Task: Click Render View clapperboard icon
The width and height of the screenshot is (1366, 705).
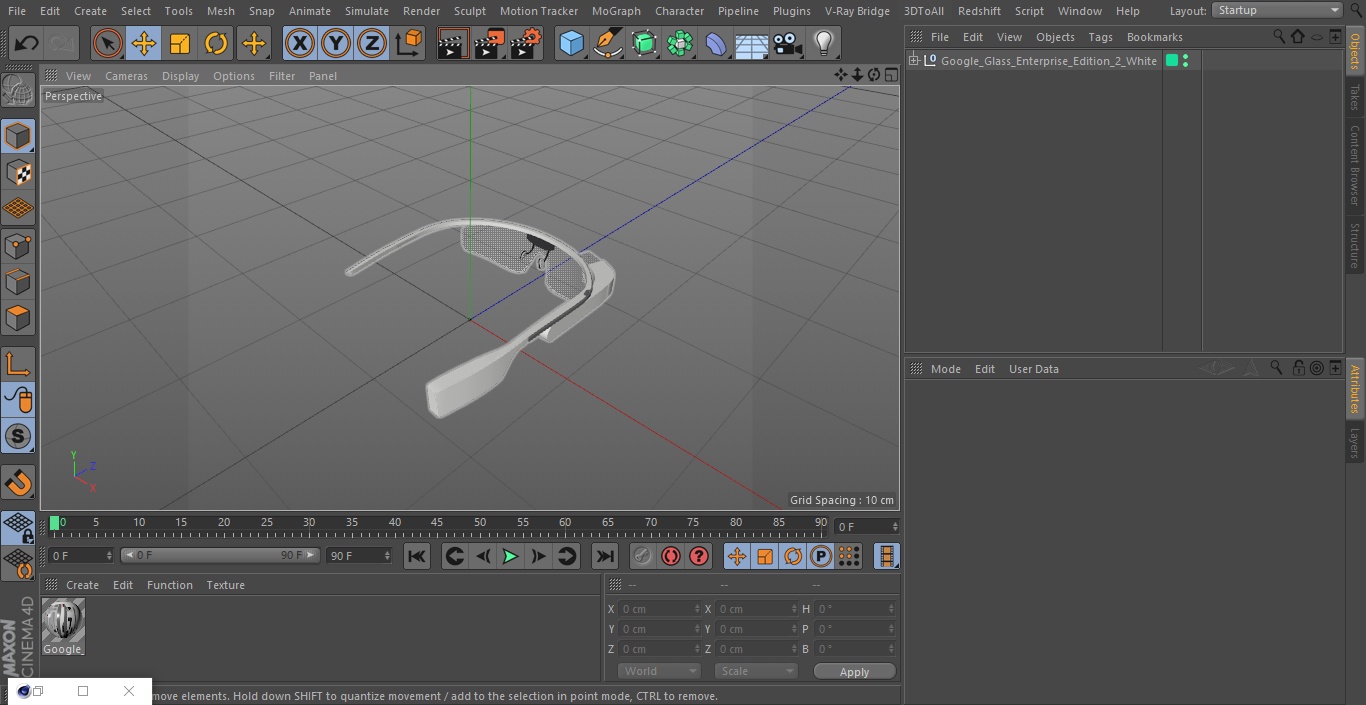Action: (453, 43)
